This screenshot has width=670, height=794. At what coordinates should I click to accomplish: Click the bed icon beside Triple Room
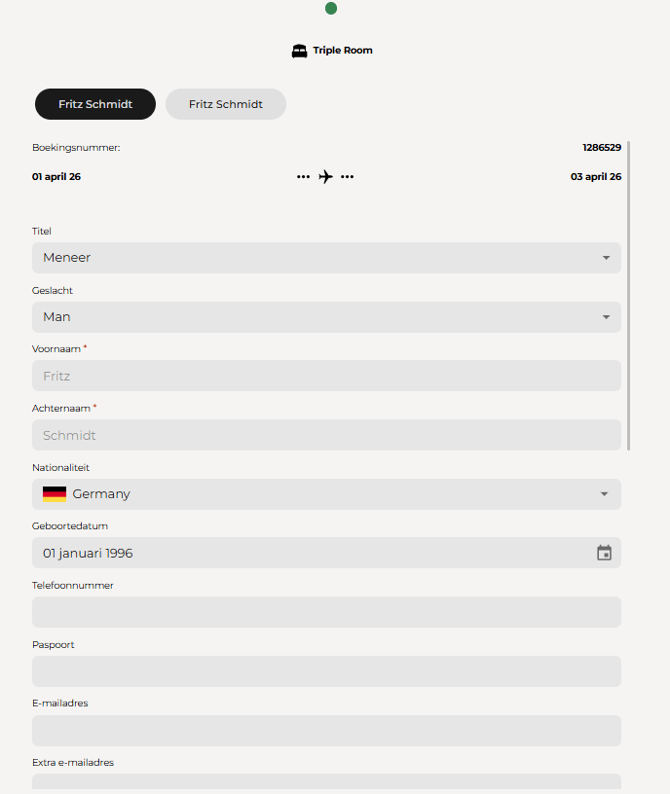point(299,51)
